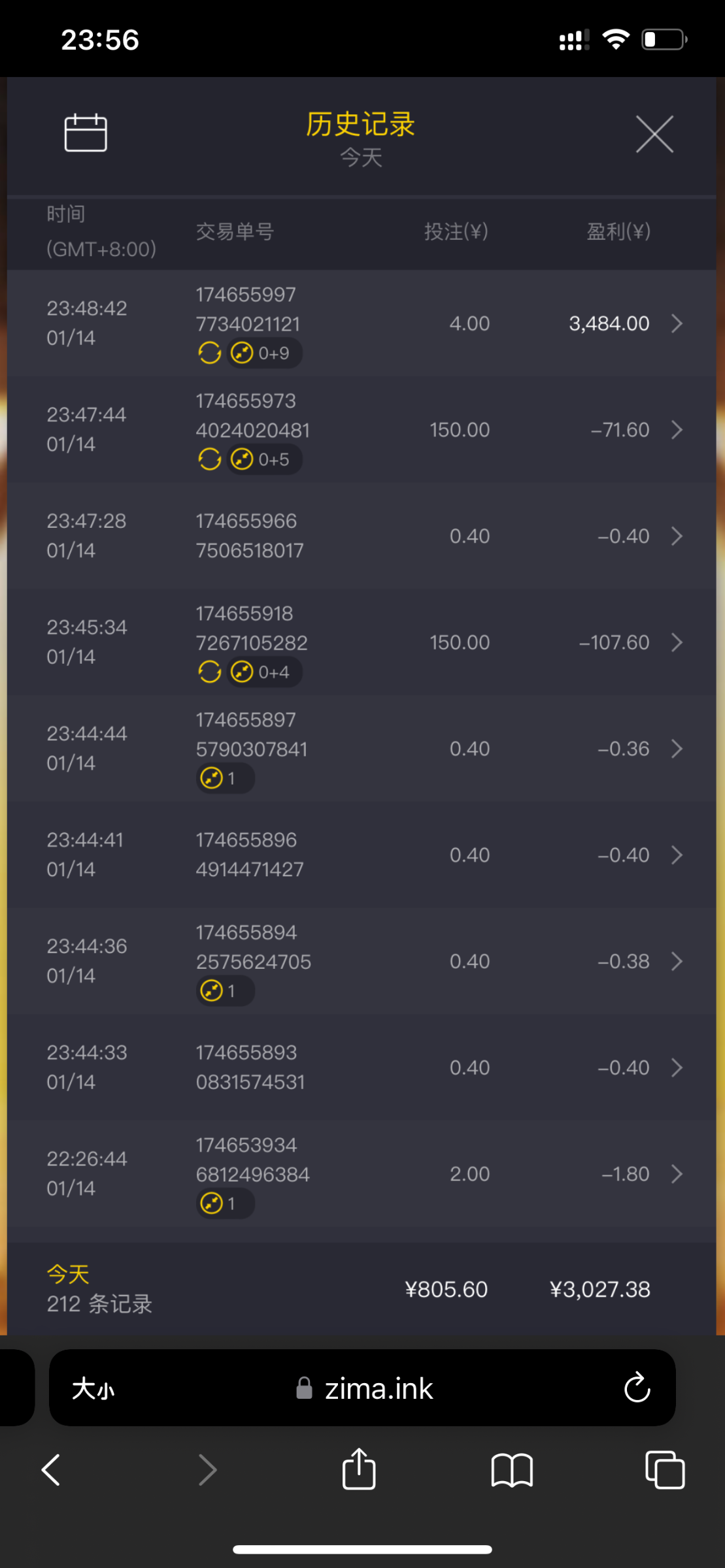Close the history records panel

coord(654,135)
